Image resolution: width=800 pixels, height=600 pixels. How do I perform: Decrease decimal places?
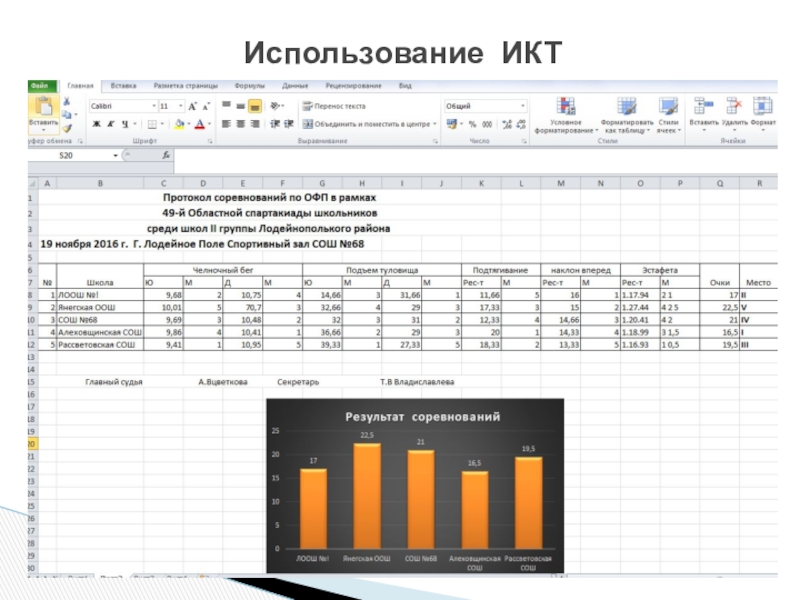coord(521,124)
